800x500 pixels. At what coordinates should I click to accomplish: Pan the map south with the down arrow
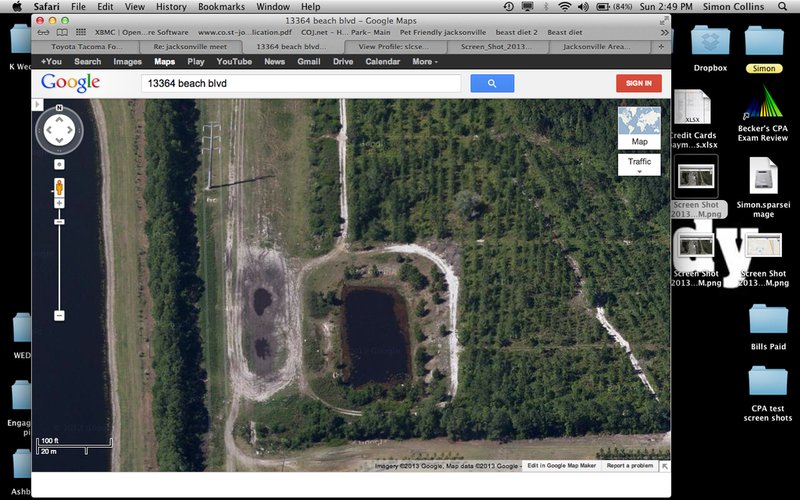[x=59, y=140]
